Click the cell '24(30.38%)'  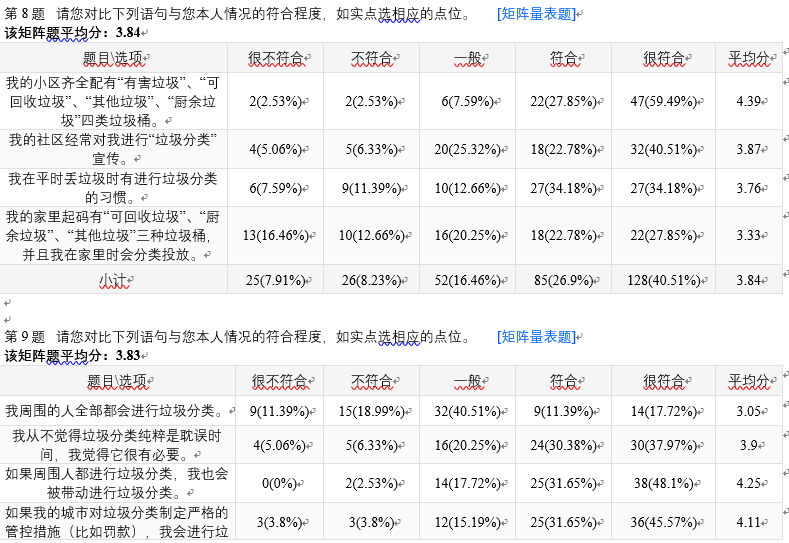563,445
